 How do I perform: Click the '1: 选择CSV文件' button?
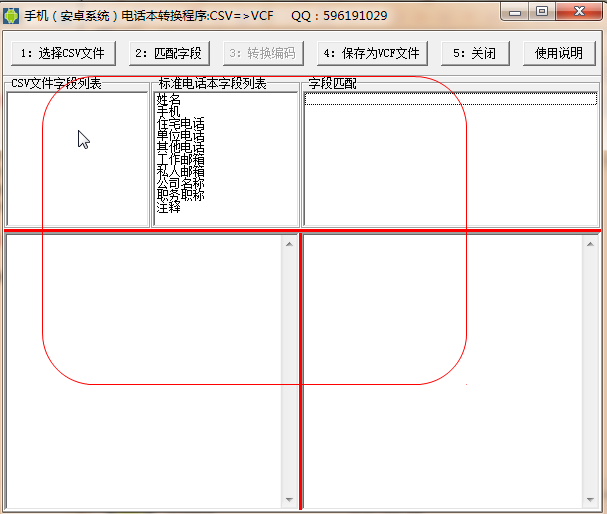click(x=63, y=53)
